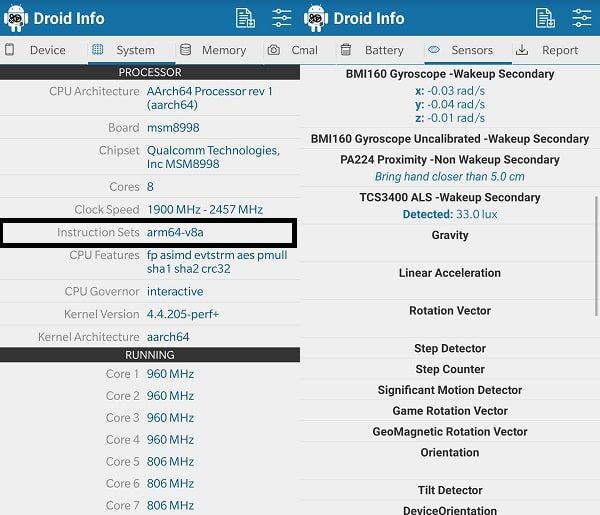
Task: Select the Cores value '8'
Action: click(150, 187)
